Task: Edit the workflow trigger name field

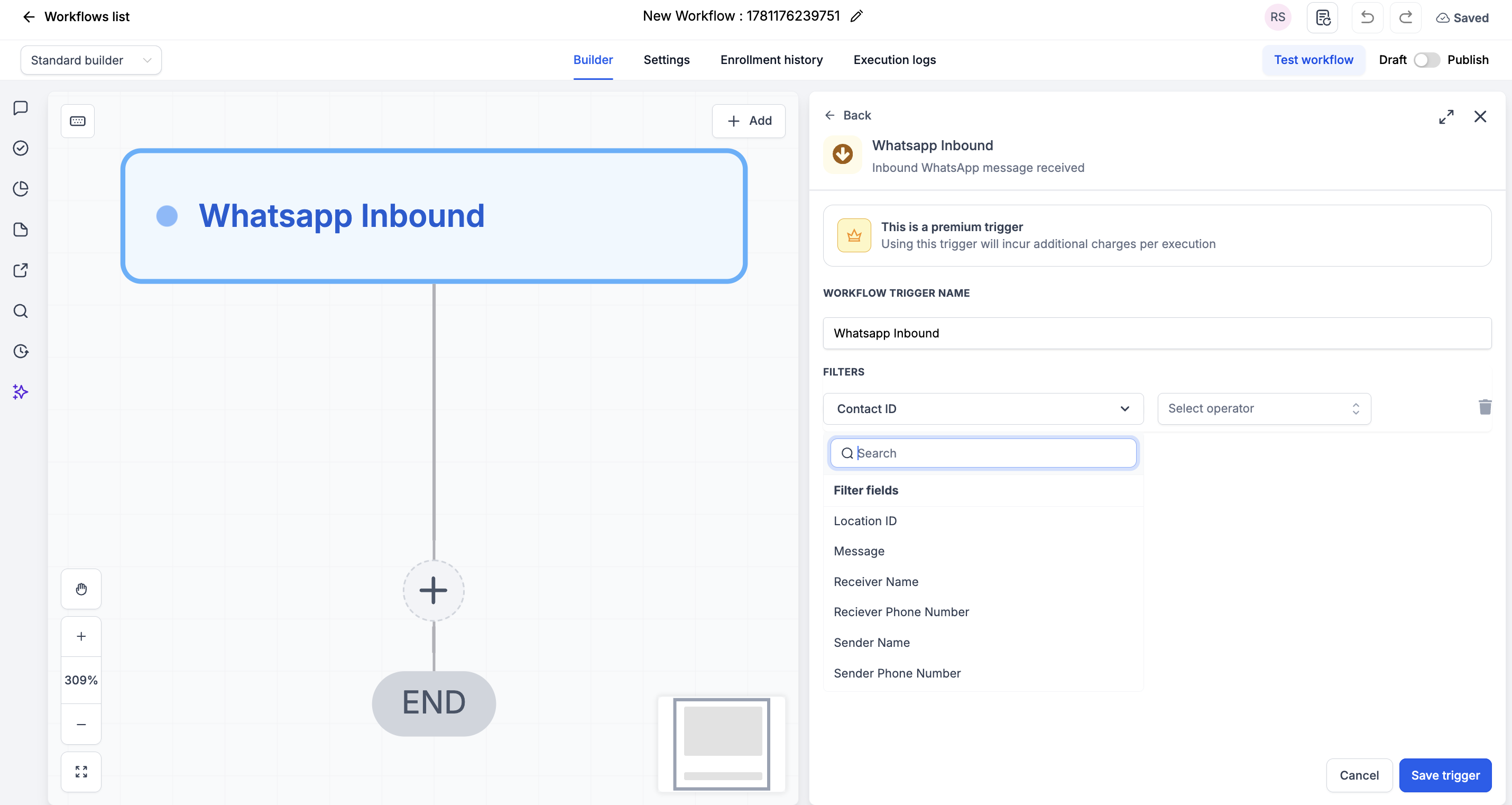Action: [1157, 333]
